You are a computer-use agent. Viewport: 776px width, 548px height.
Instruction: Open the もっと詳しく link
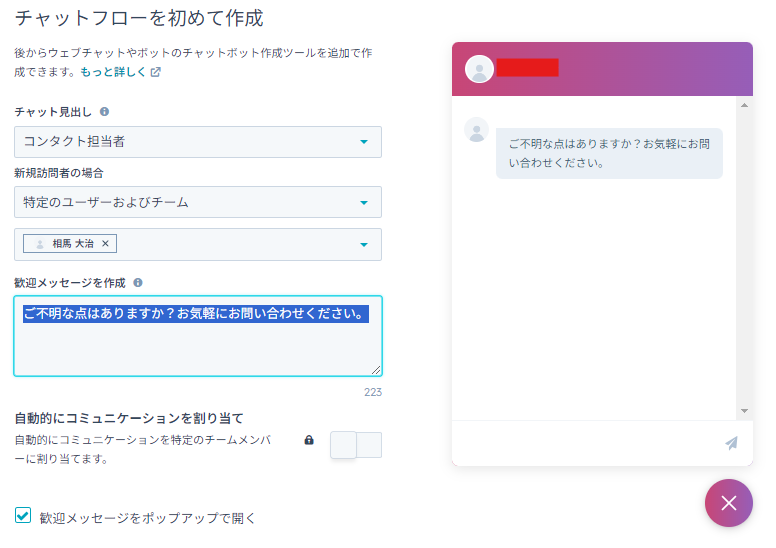[x=113, y=72]
